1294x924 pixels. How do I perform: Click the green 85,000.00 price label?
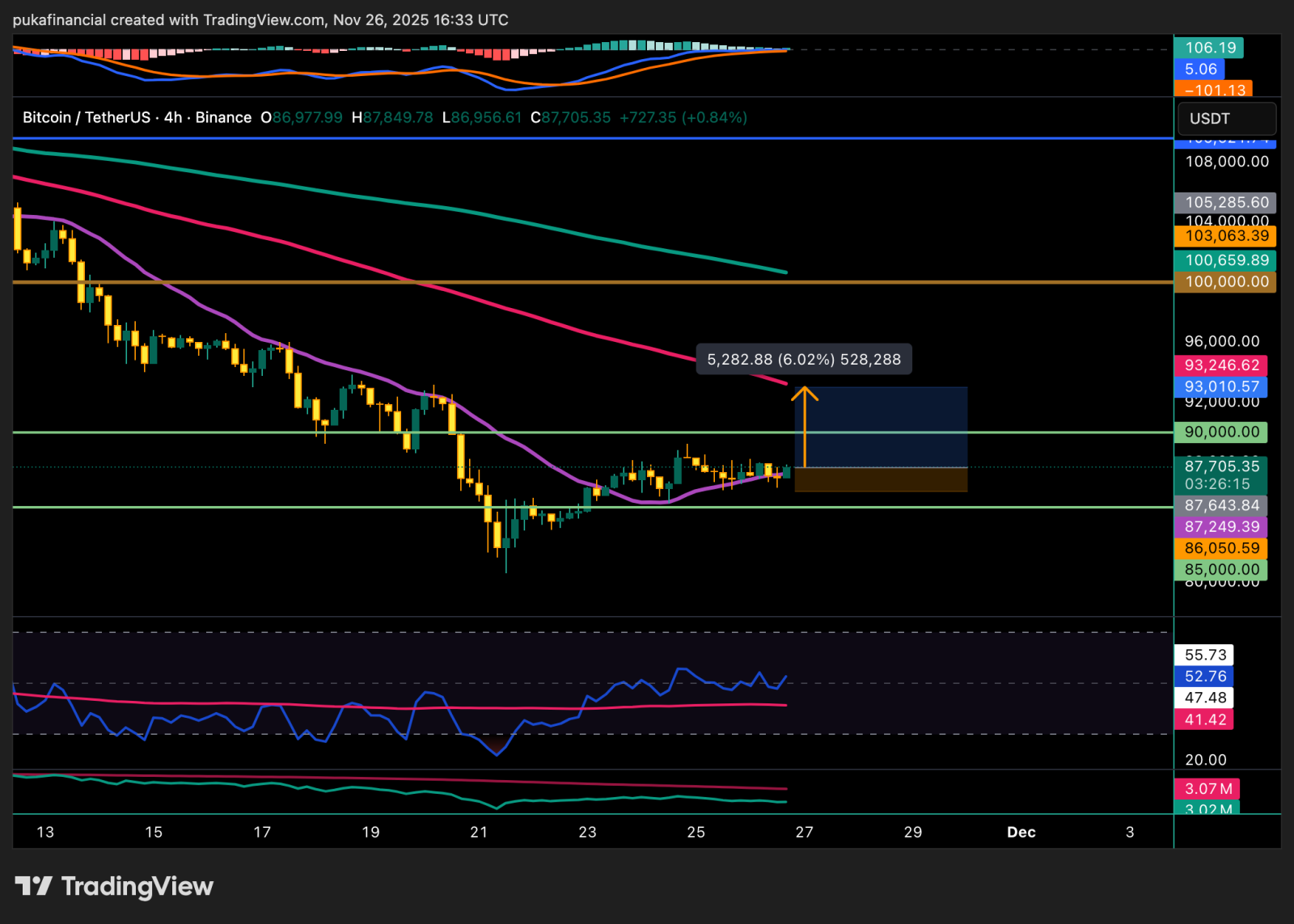click(x=1221, y=570)
